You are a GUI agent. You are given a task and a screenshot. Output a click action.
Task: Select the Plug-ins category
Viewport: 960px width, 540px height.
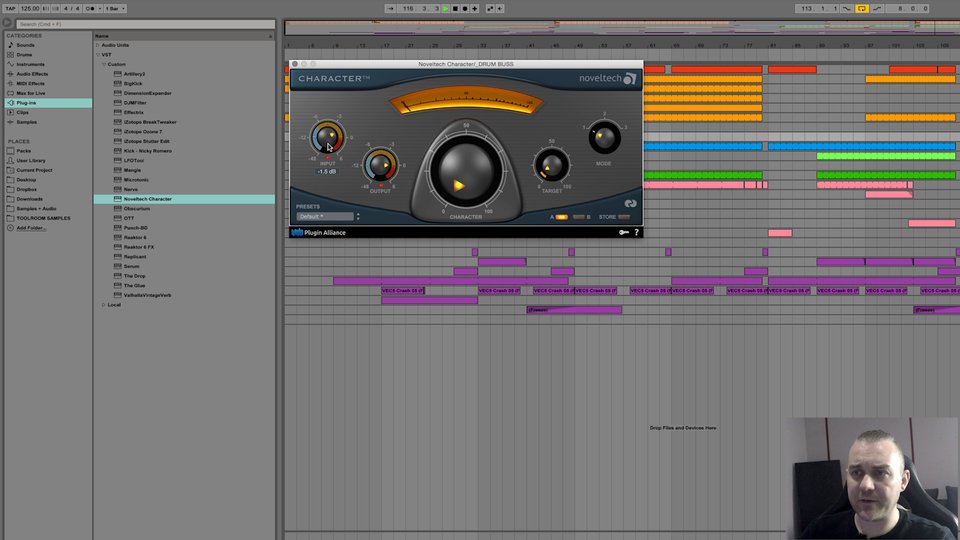tap(48, 103)
